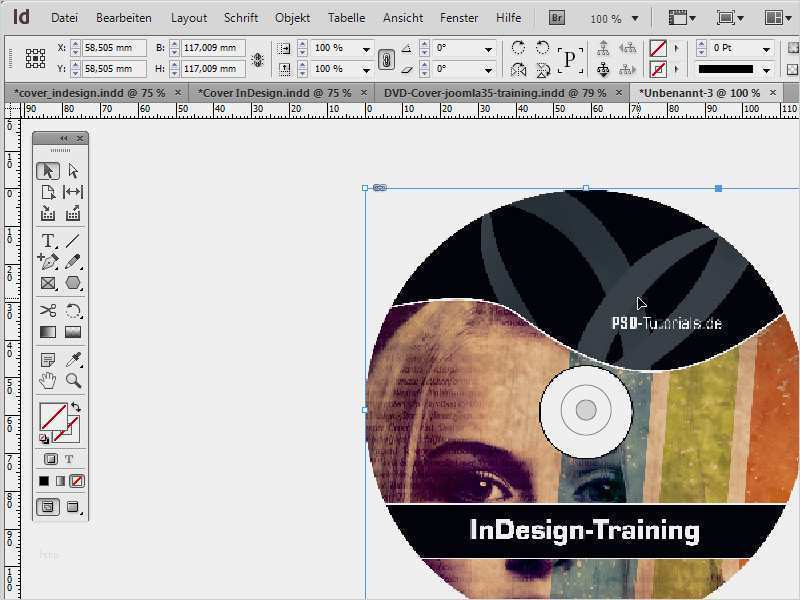Open the Schrift menu
The image size is (800, 600).
(x=241, y=18)
